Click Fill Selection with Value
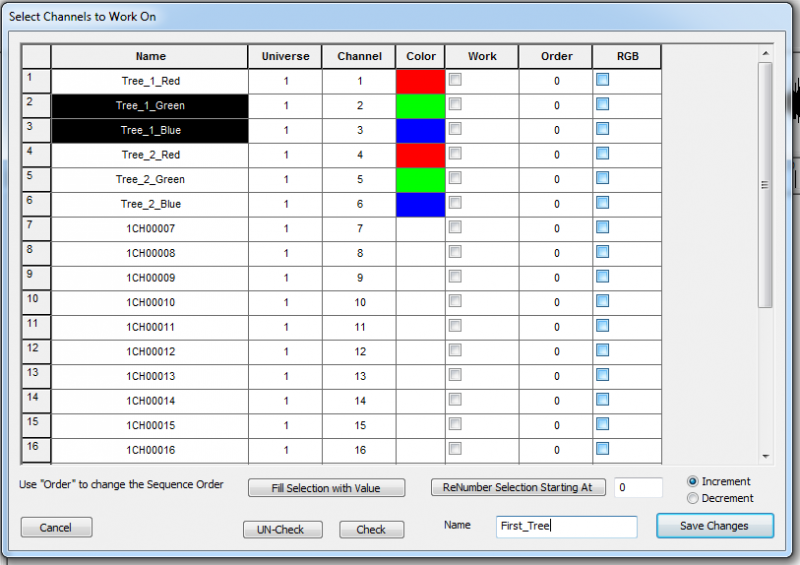This screenshot has height=565, width=800. click(326, 488)
